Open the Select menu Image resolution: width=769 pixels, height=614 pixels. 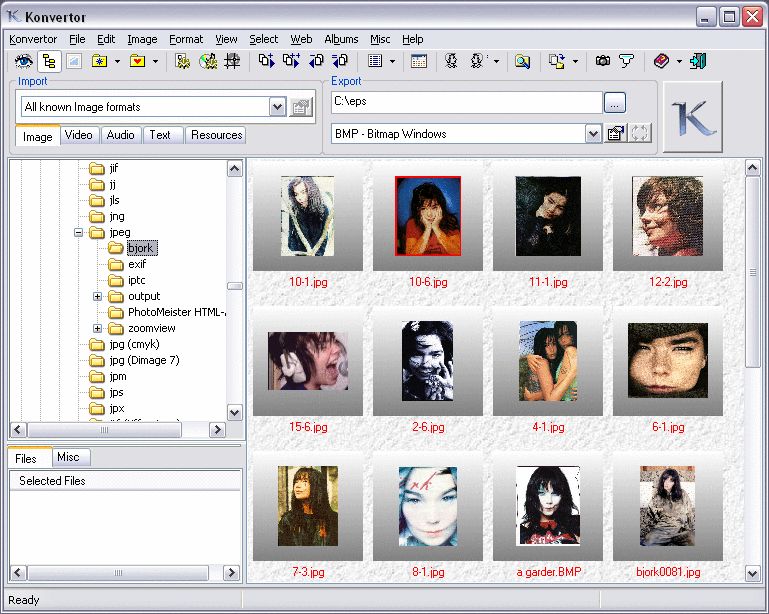click(263, 39)
